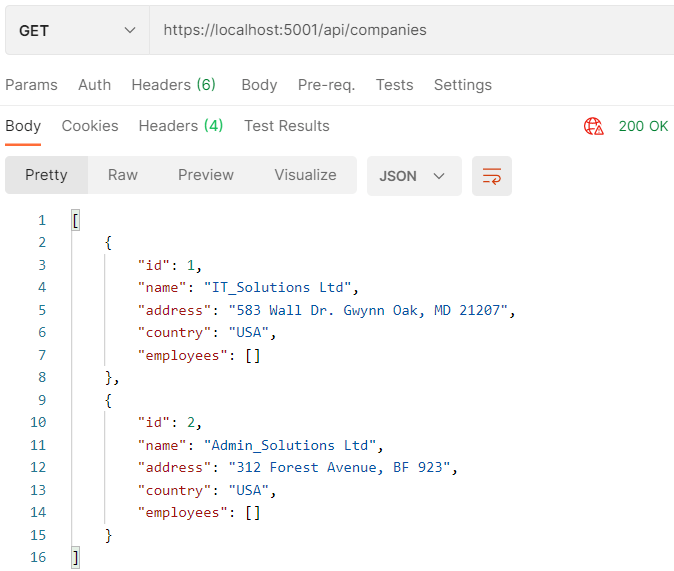Click the "Admin_Solutions Ltd" name value

pos(290,445)
